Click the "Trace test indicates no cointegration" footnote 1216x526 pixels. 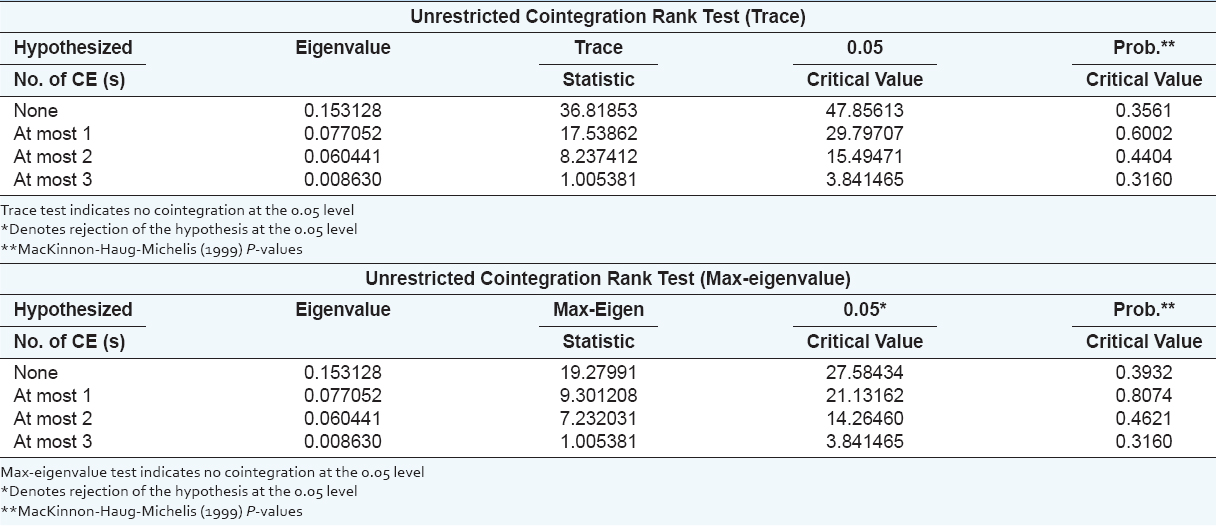pos(178,210)
